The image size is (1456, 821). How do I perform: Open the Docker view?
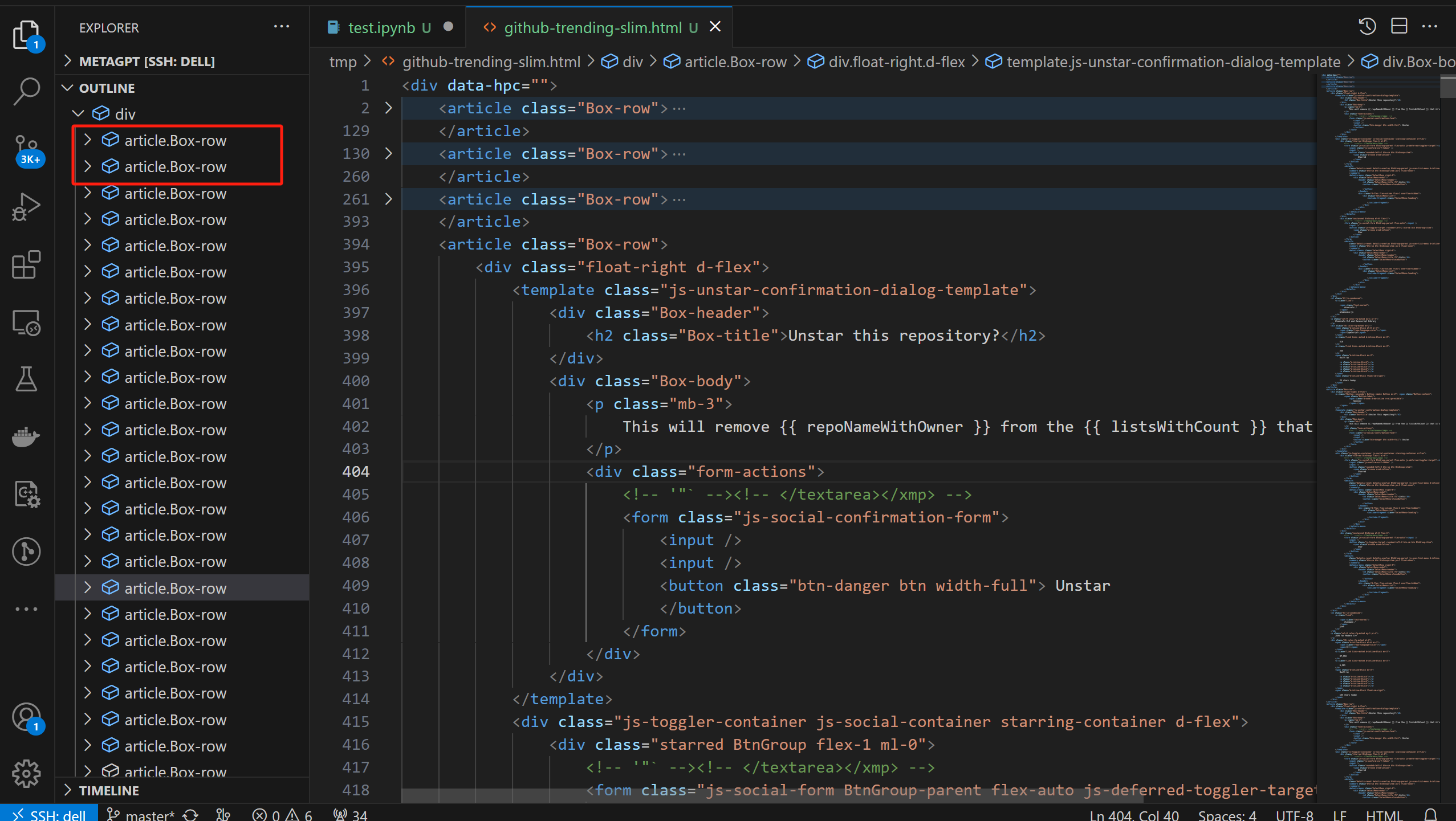(x=26, y=437)
